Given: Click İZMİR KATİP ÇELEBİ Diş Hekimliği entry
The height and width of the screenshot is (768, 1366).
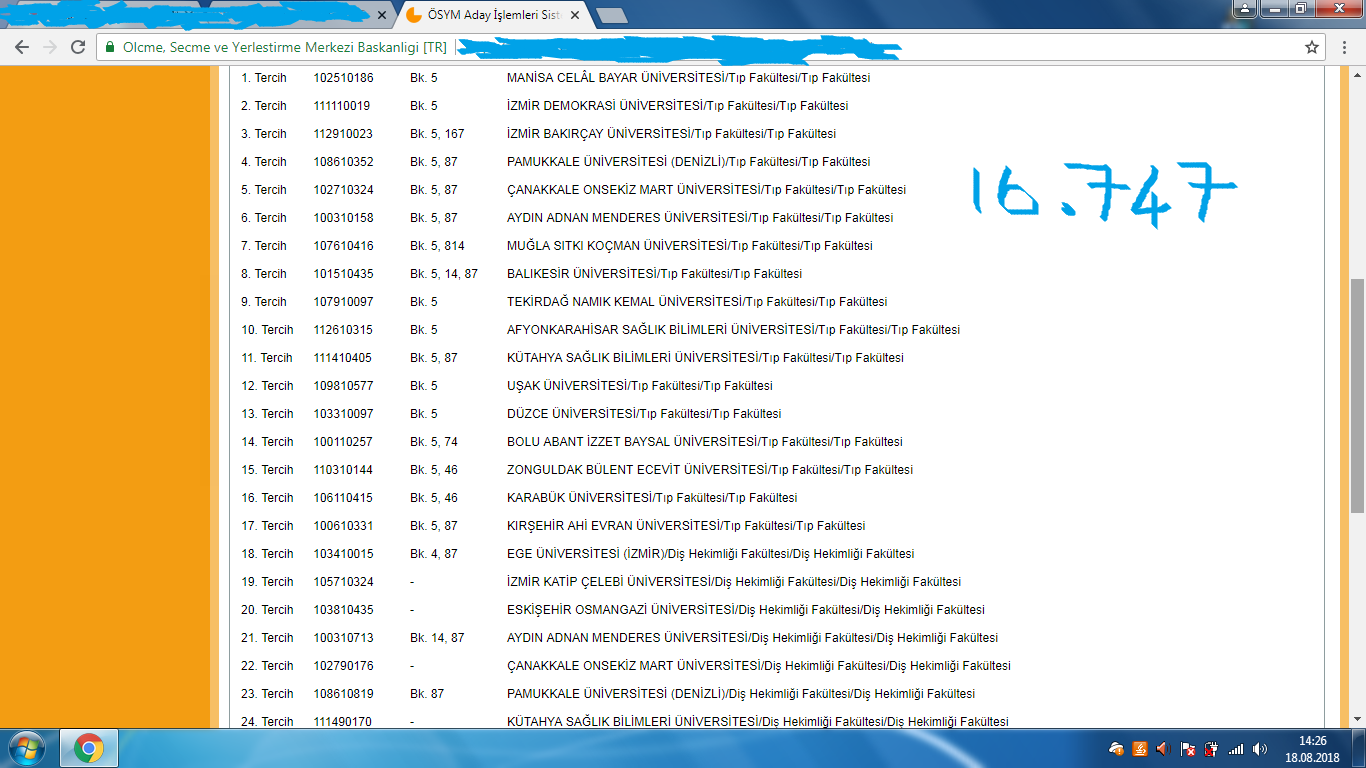Looking at the screenshot, I should [x=734, y=582].
